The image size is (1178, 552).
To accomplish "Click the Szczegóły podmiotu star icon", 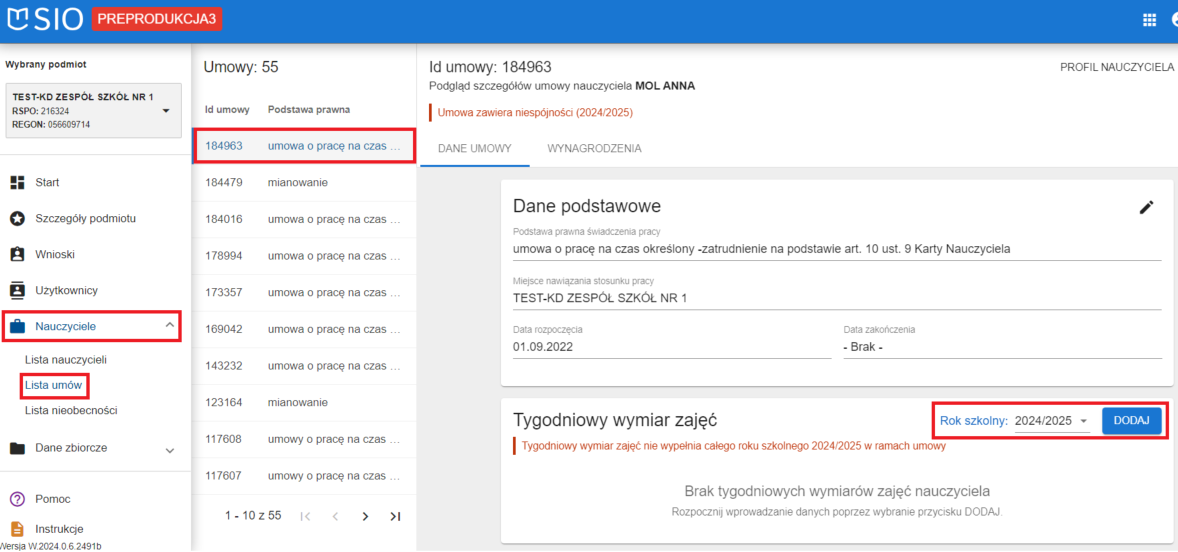I will pos(17,218).
